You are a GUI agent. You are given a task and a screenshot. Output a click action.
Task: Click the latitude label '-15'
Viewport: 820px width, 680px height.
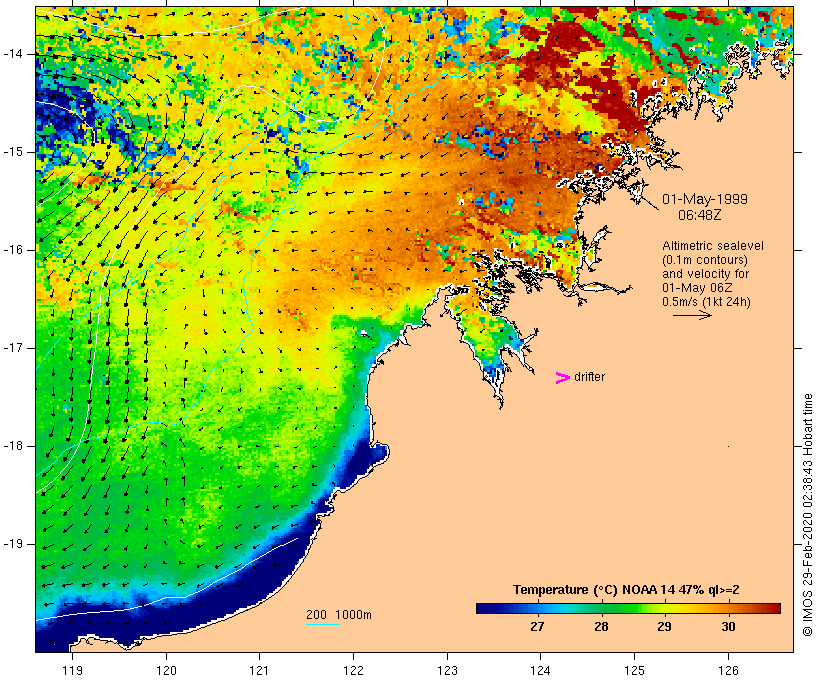pyautogui.click(x=12, y=152)
